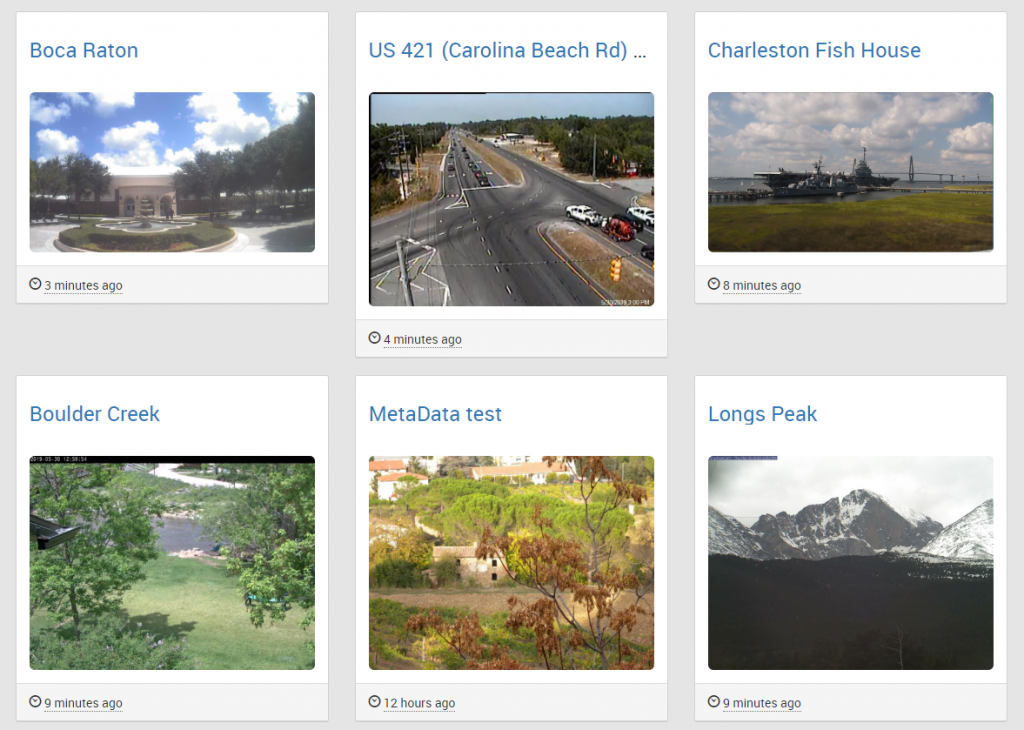Screen dimensions: 1024x730
Task: Click the clock icon under Boulder Creek
Action: point(35,701)
